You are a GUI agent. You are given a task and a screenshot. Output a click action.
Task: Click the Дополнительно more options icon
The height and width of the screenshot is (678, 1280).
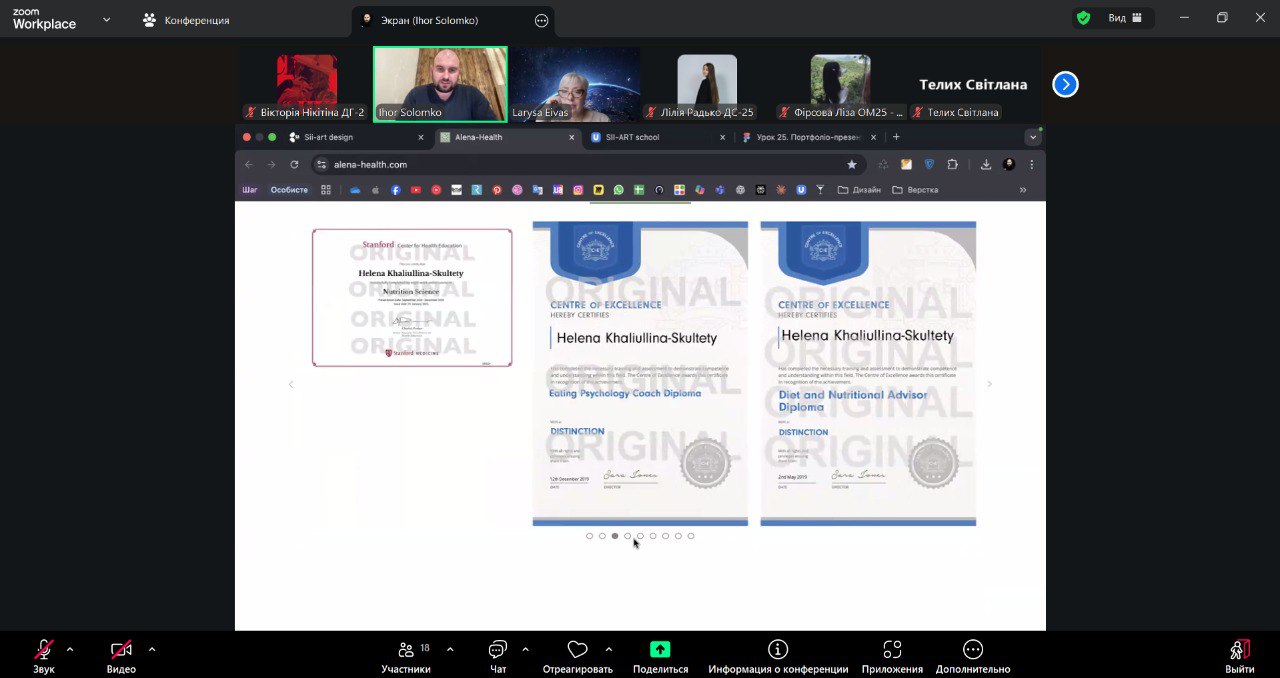click(973, 650)
